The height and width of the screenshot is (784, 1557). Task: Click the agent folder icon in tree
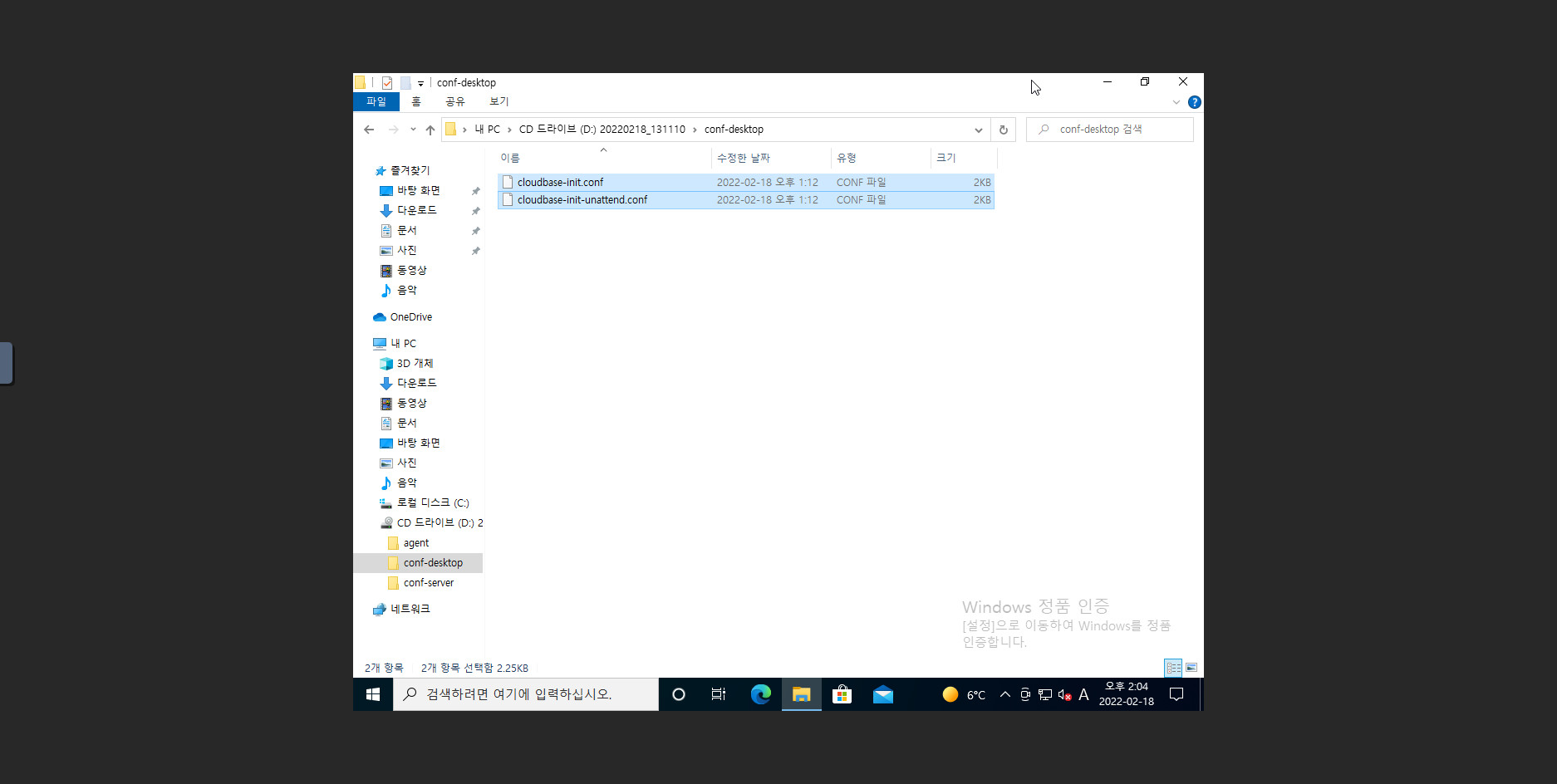(x=394, y=543)
